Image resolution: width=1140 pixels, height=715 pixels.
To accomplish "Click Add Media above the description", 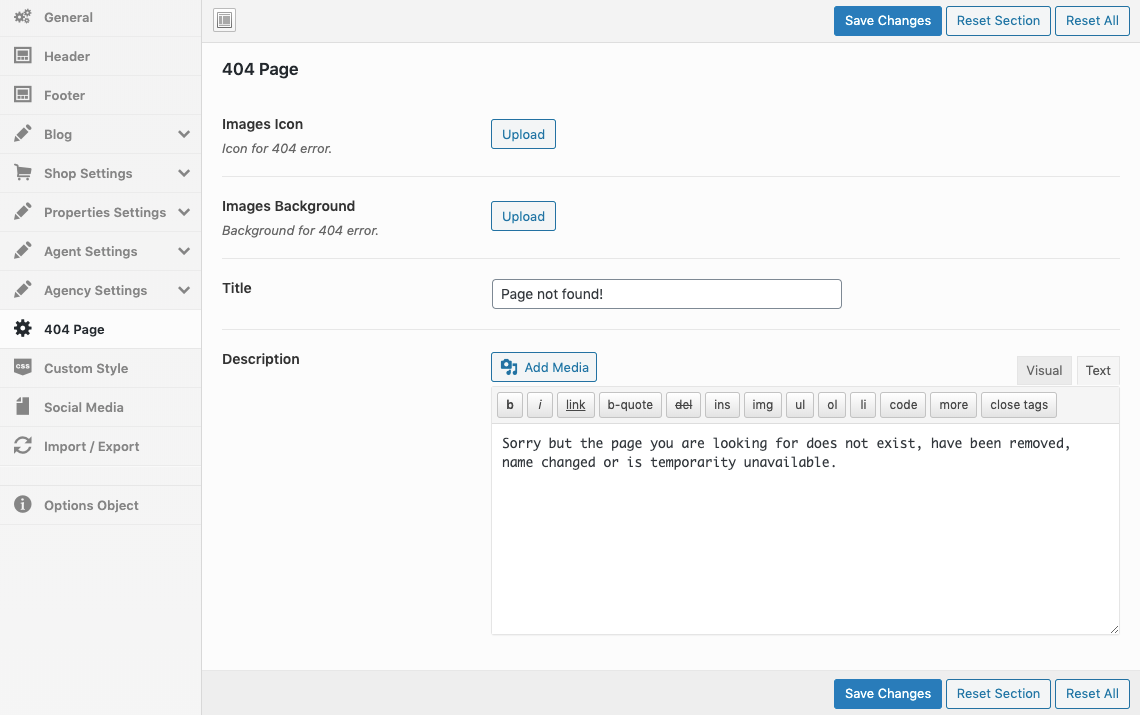I will click(x=544, y=367).
